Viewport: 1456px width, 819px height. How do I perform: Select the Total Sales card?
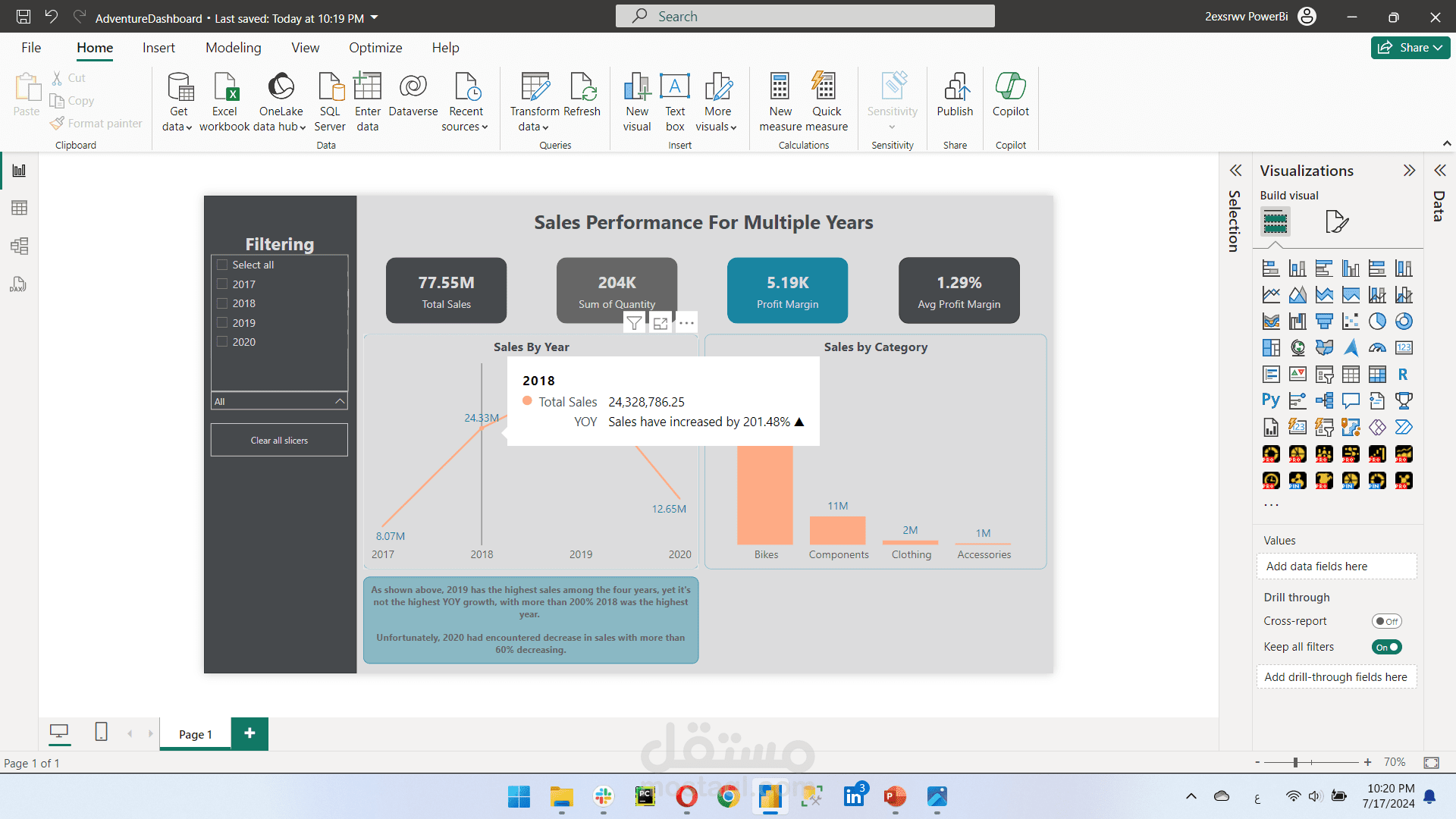coord(446,290)
